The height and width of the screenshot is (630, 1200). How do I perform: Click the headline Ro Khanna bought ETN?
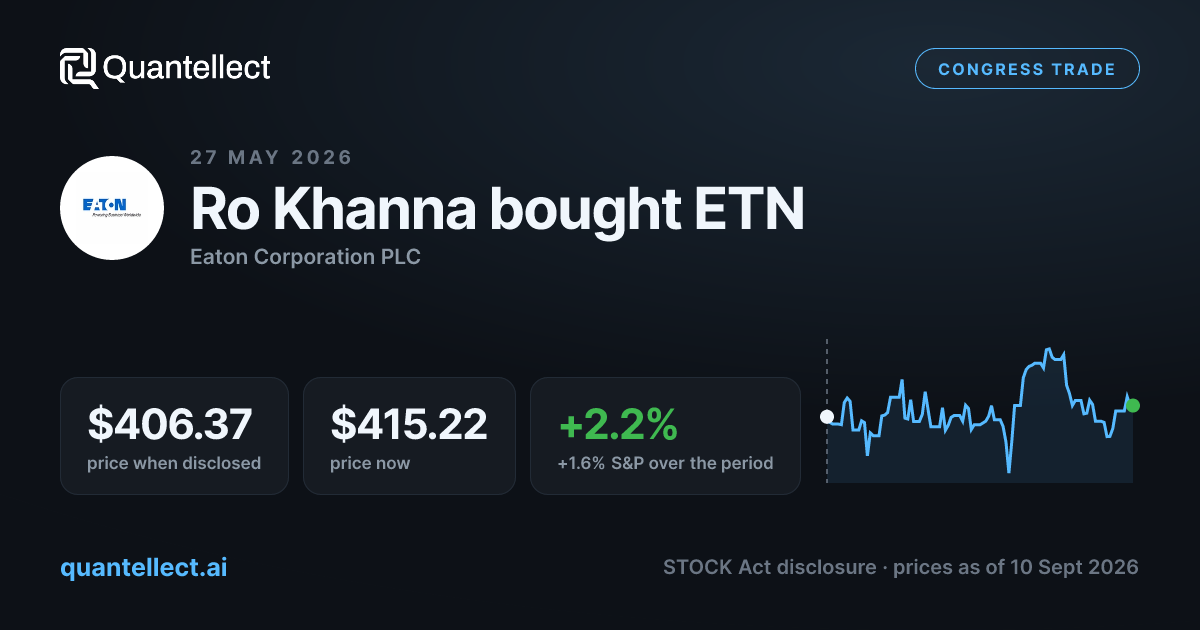[497, 209]
